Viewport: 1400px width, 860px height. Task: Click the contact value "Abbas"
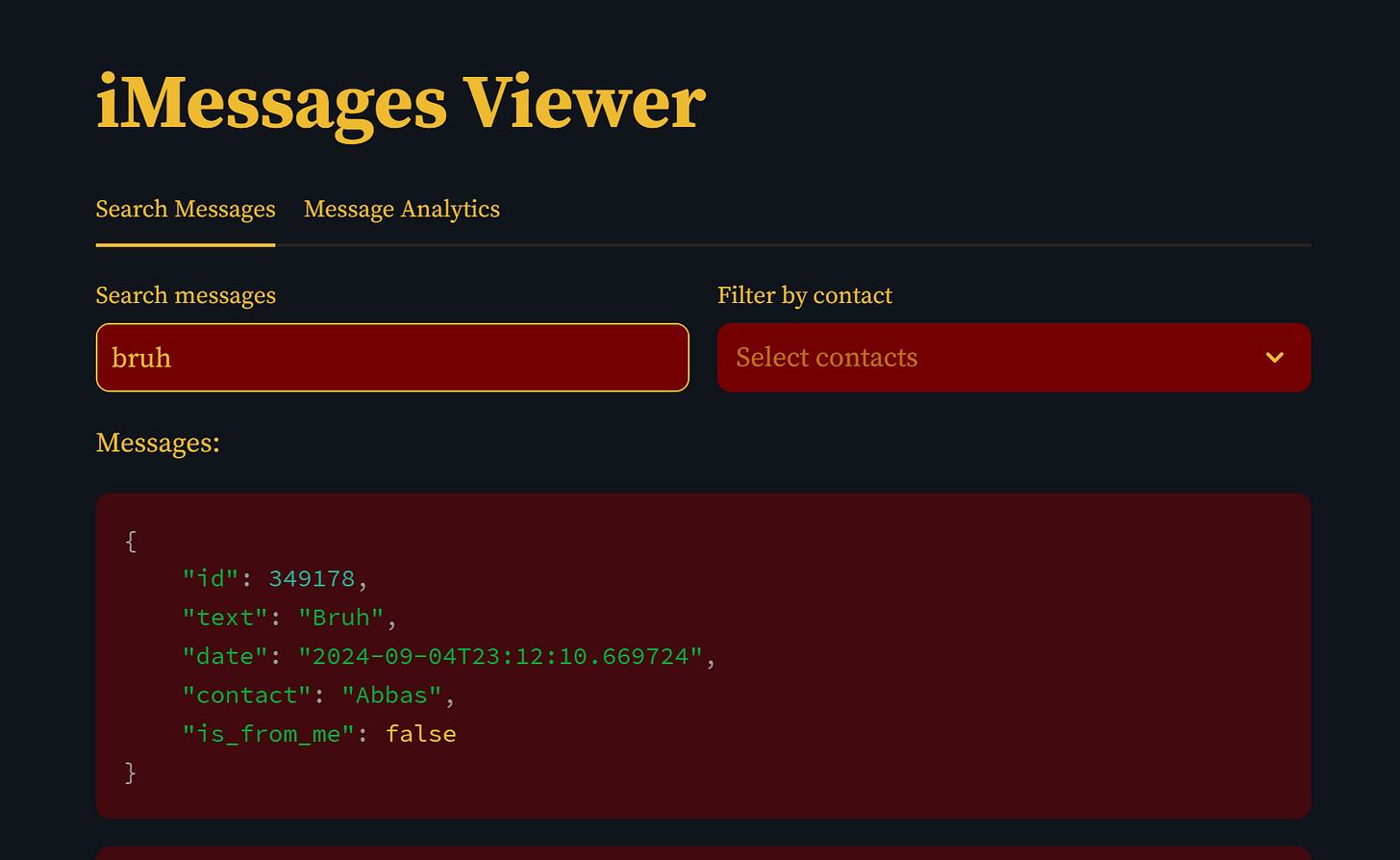click(392, 696)
